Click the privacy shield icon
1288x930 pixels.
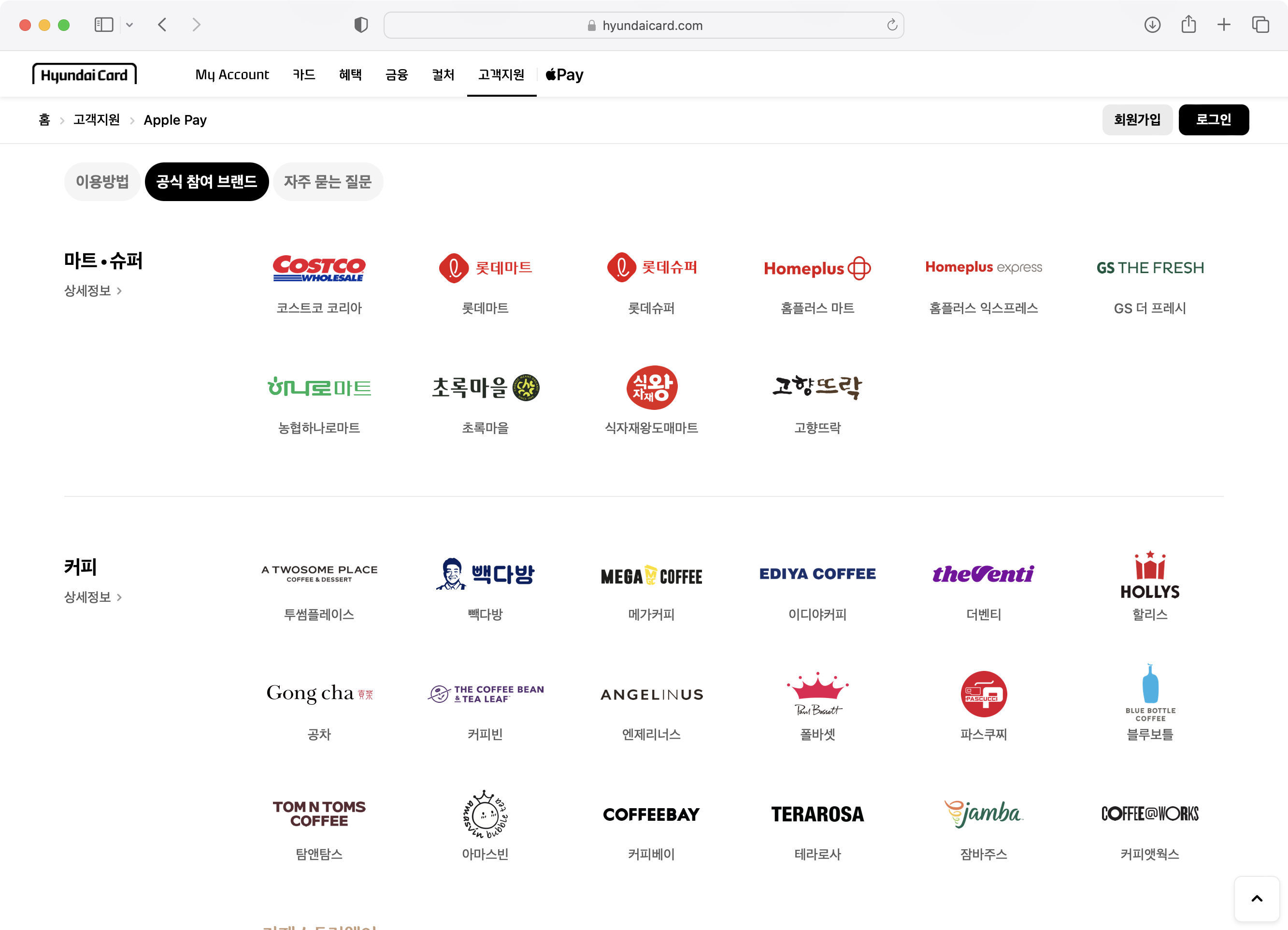(360, 25)
